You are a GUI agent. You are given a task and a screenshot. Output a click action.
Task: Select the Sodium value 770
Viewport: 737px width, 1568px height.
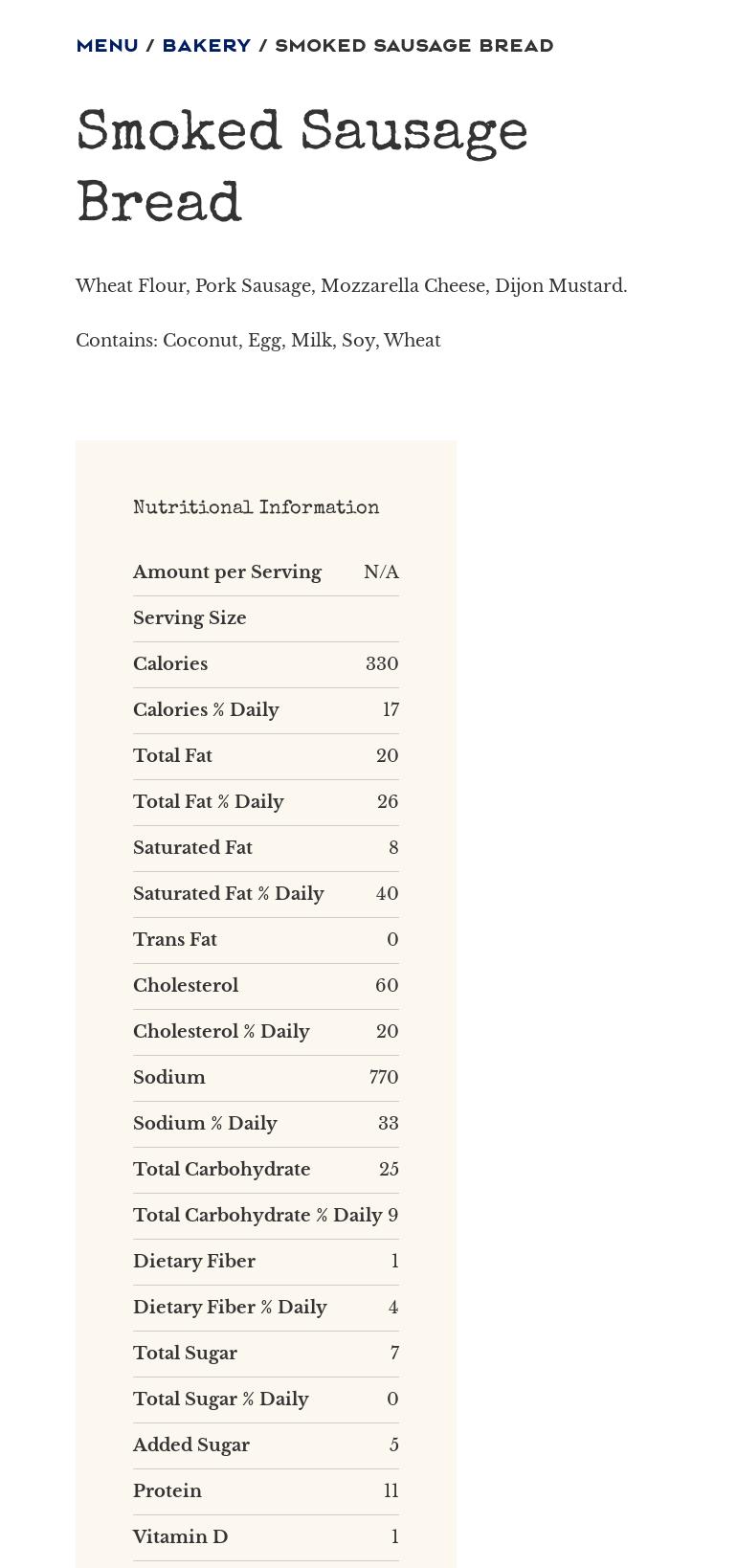384,1078
